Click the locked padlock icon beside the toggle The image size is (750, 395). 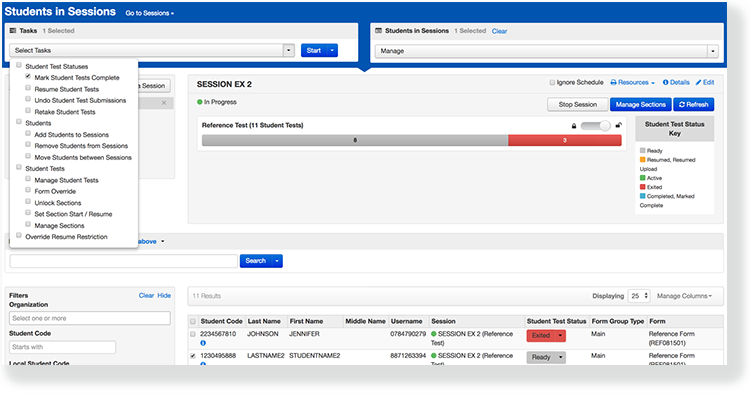tap(574, 126)
